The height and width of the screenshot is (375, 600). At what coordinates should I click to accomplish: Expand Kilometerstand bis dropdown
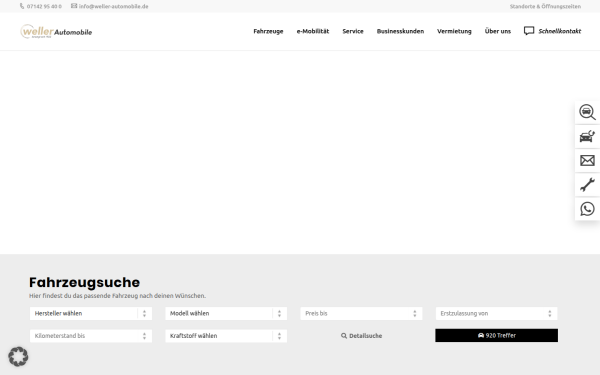[x=91, y=336]
